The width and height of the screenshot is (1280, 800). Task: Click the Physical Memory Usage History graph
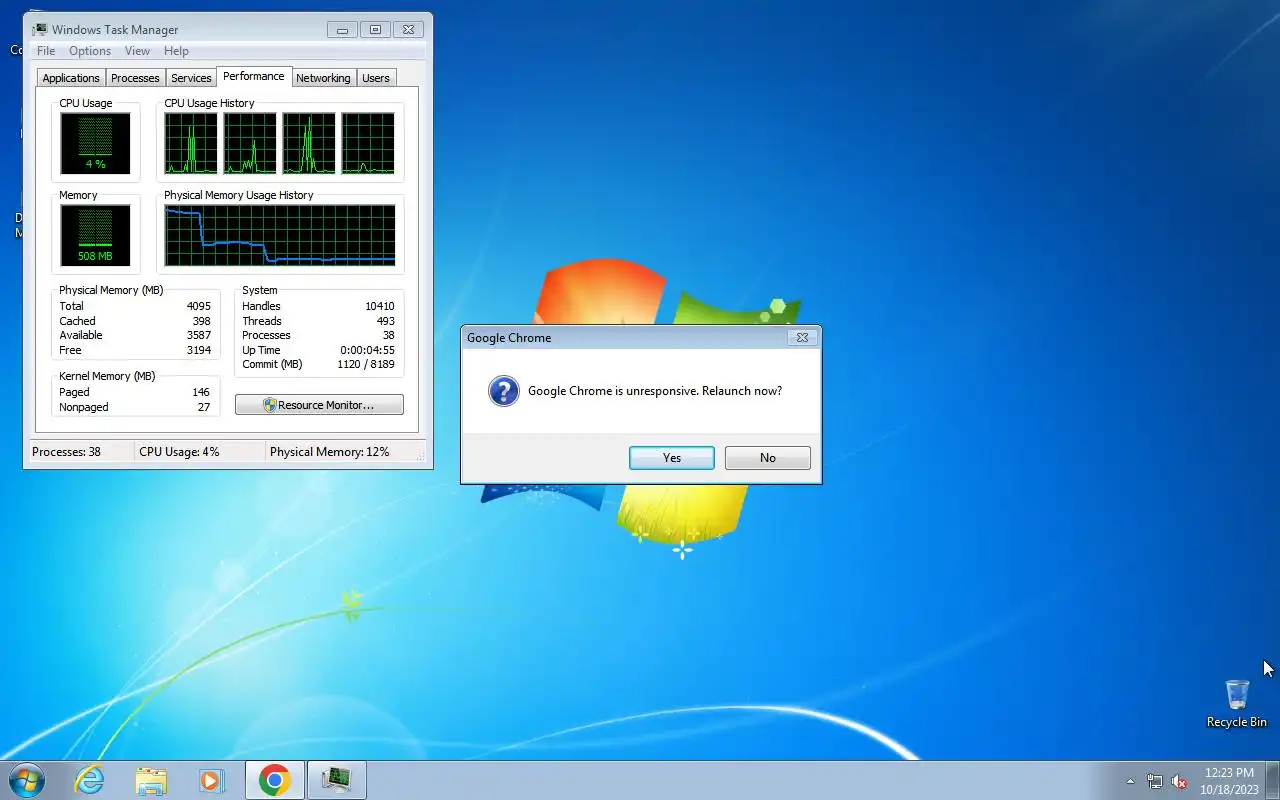pyautogui.click(x=280, y=235)
